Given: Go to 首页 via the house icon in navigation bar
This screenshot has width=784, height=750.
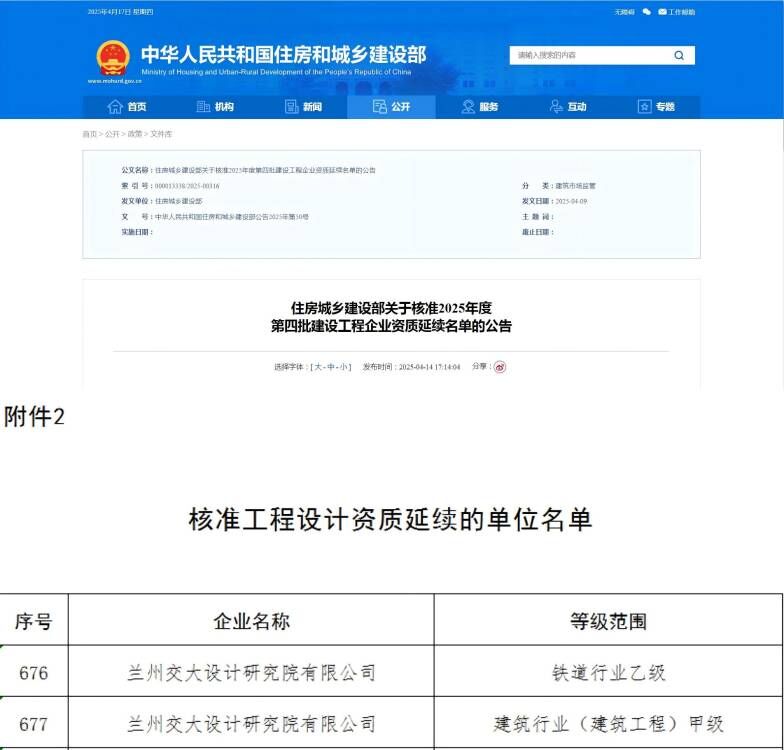Looking at the screenshot, I should point(115,107).
